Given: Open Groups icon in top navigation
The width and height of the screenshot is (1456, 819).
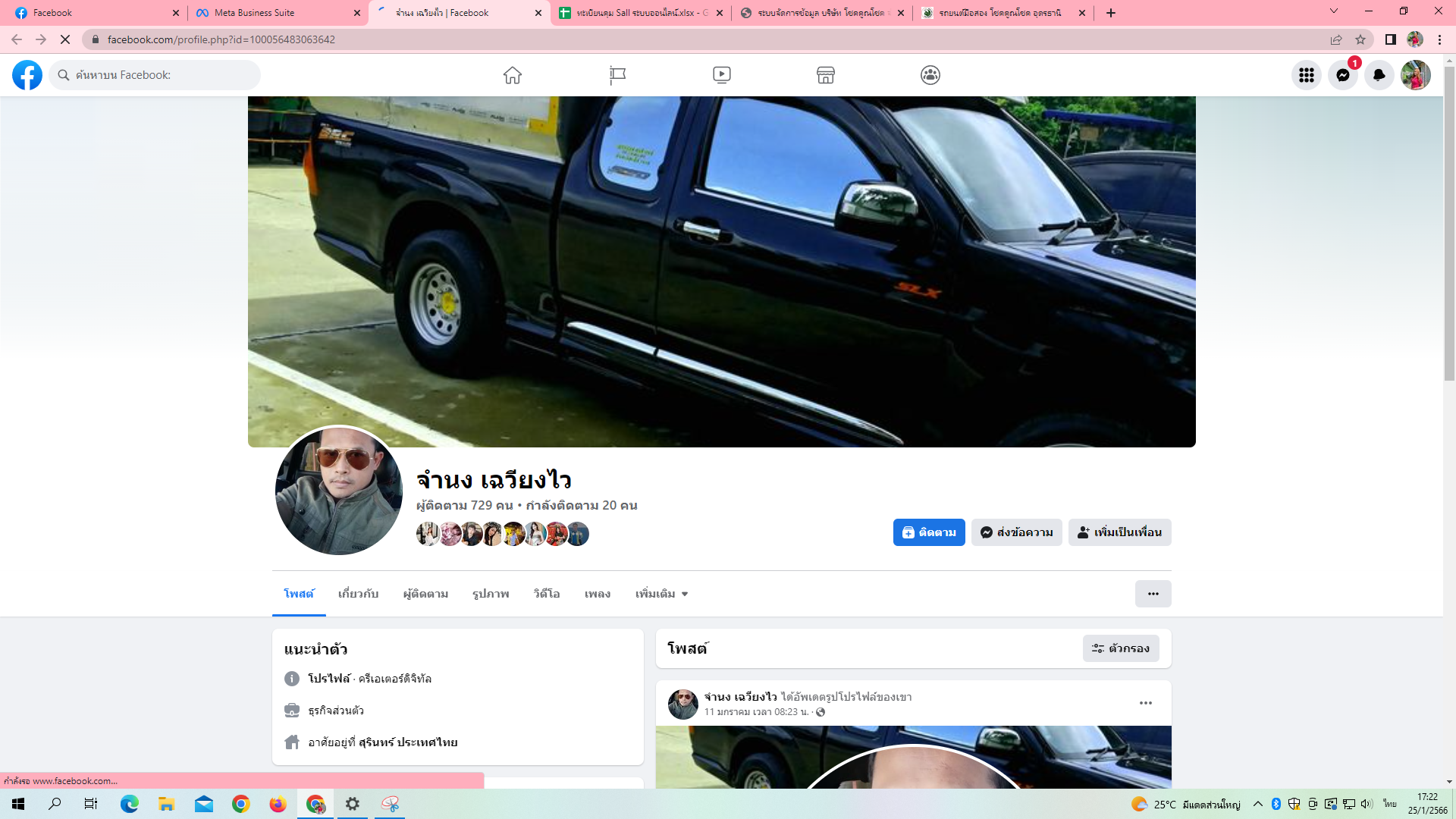Looking at the screenshot, I should (930, 75).
